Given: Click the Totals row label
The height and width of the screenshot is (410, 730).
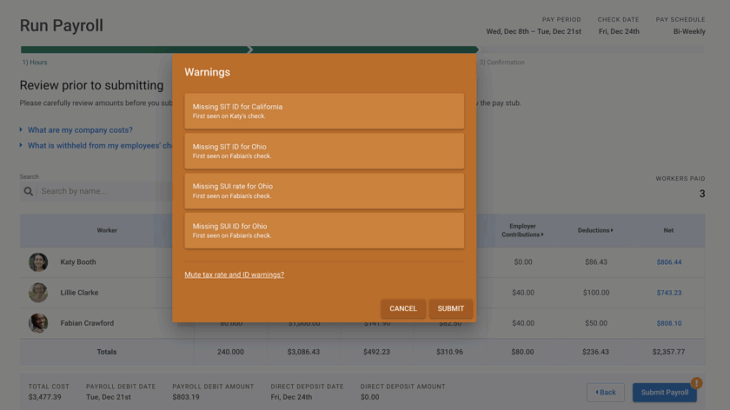Looking at the screenshot, I should pos(107,352).
